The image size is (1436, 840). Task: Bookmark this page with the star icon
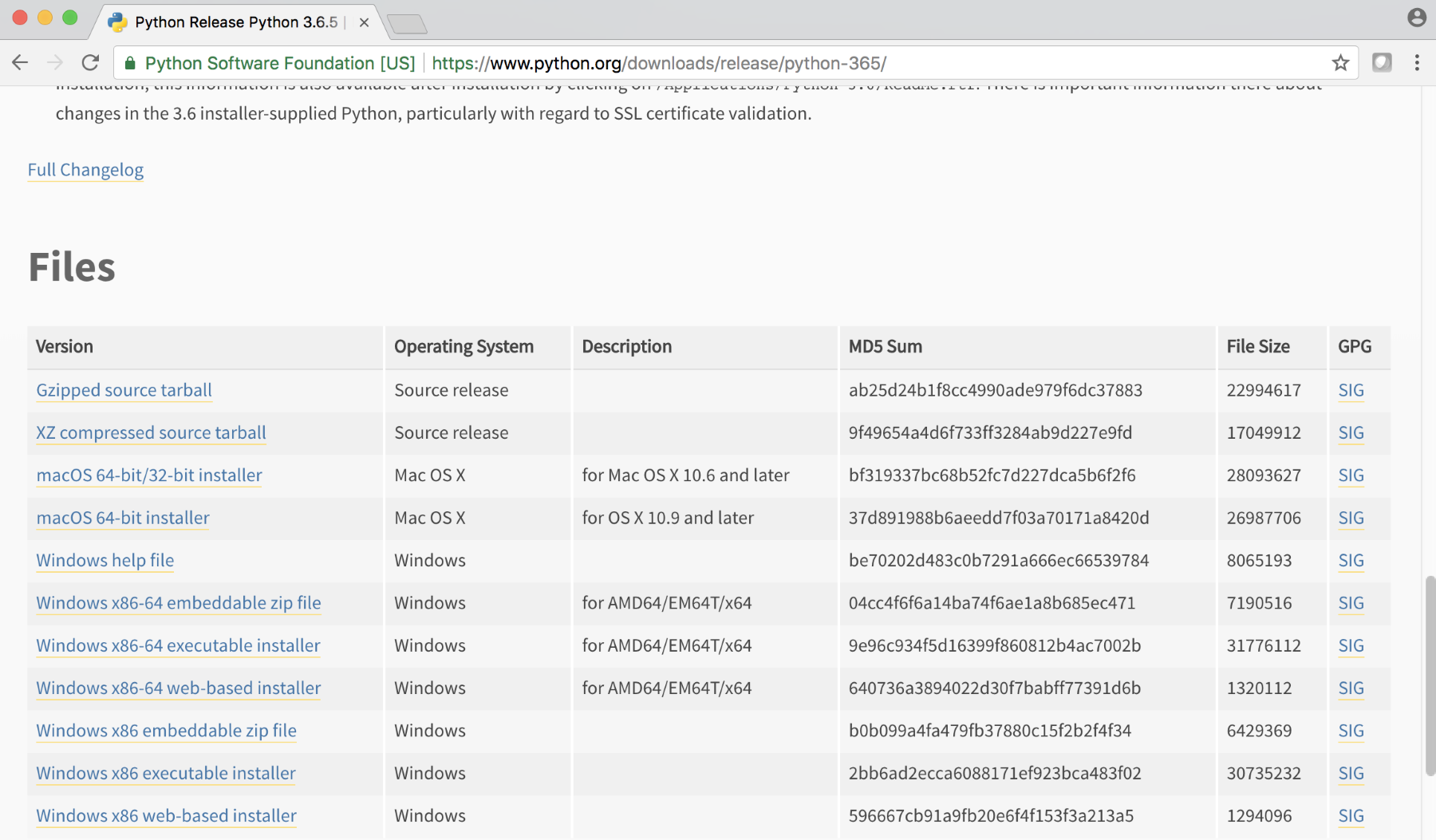[x=1340, y=62]
